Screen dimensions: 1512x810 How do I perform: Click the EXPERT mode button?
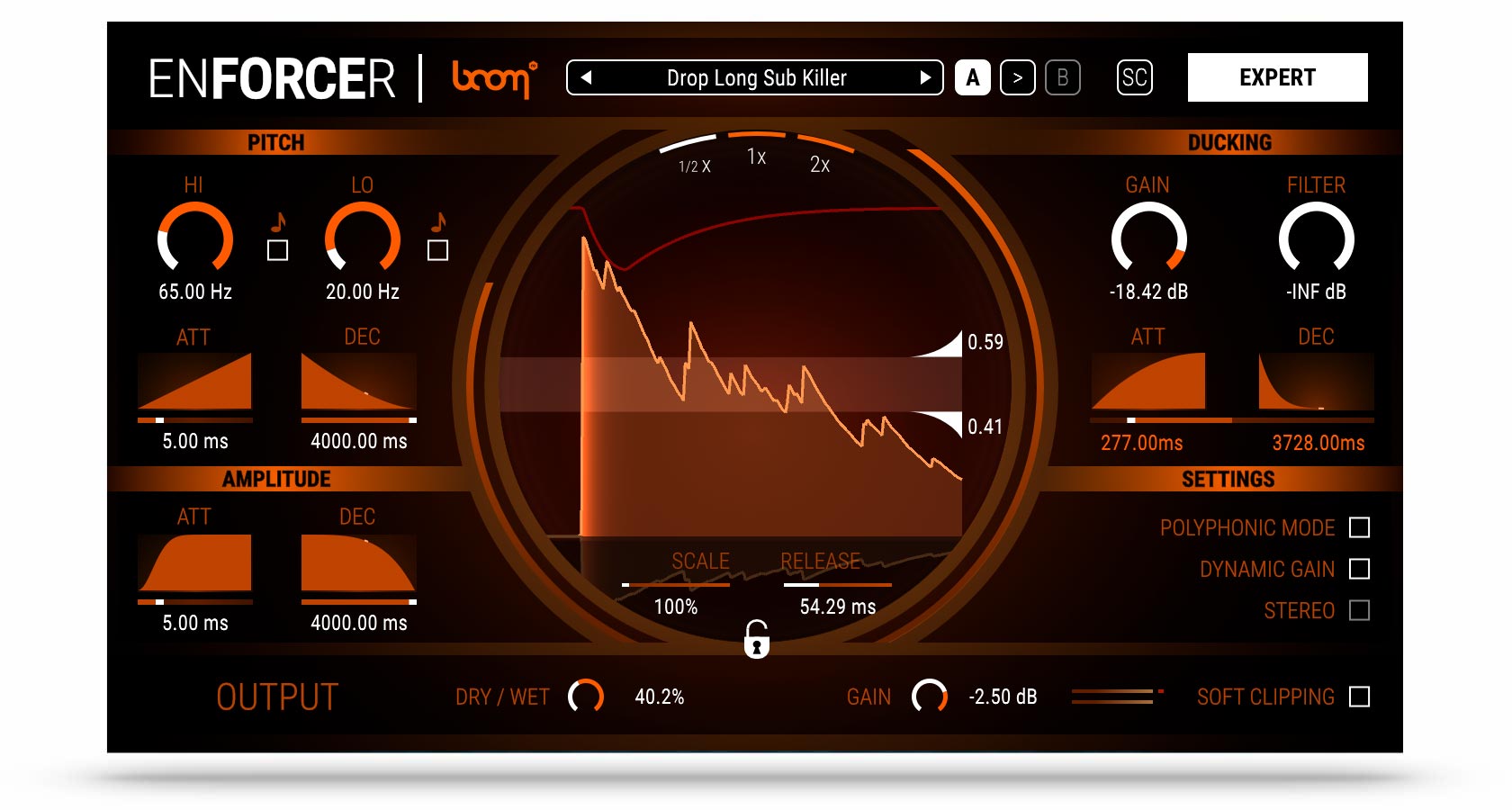tap(1277, 77)
